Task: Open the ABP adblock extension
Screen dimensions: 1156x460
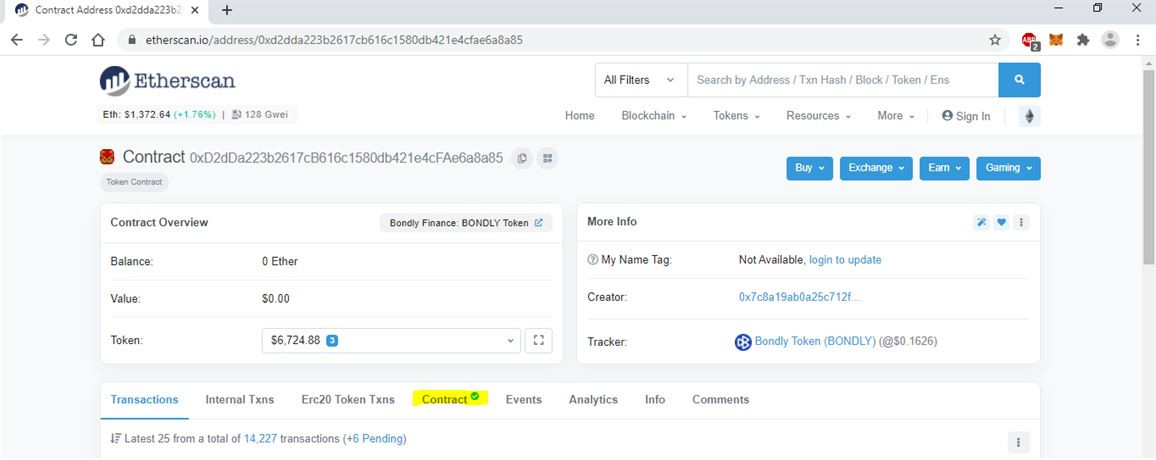Action: coord(1030,41)
